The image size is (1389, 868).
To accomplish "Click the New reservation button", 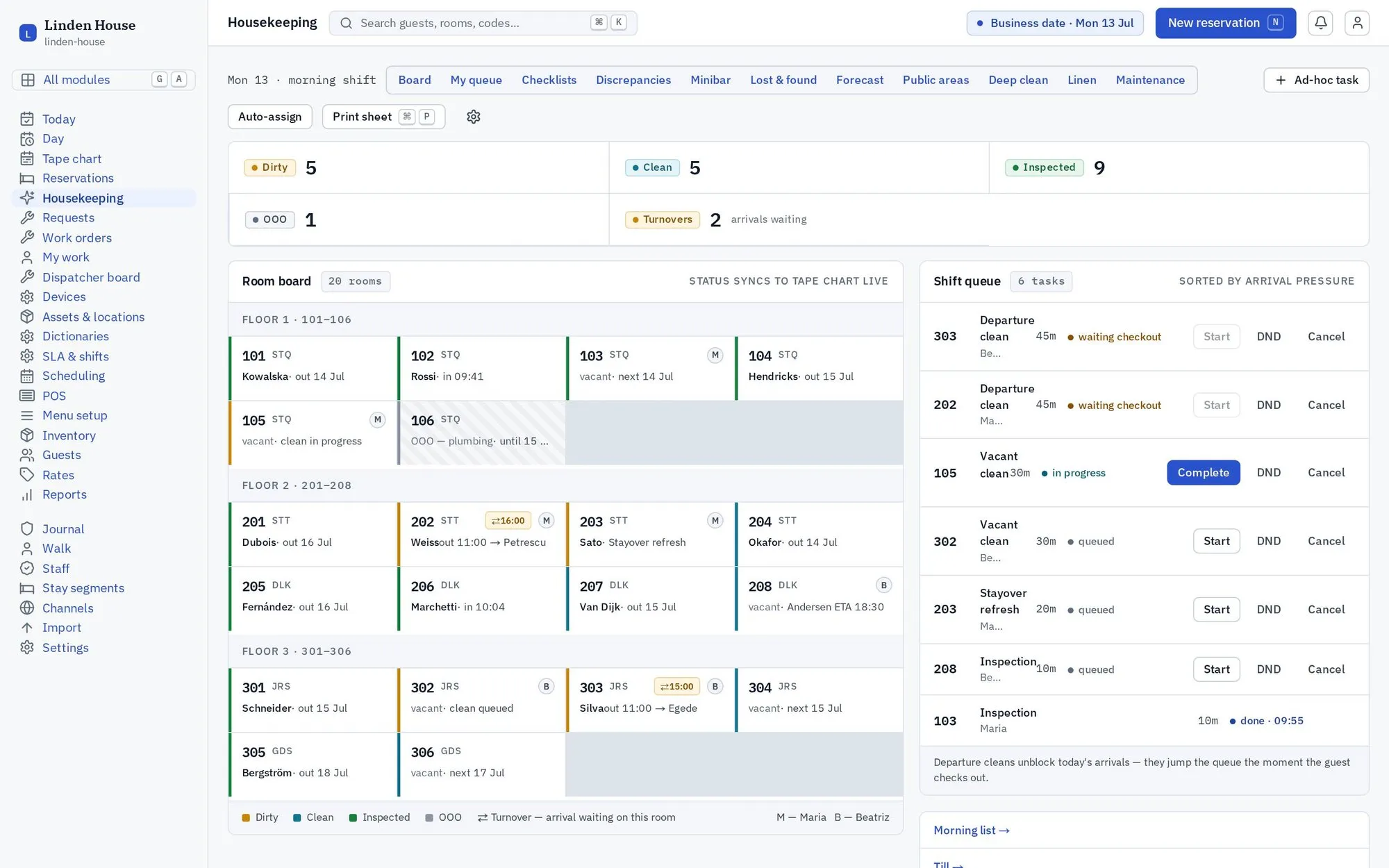I will pyautogui.click(x=1225, y=23).
